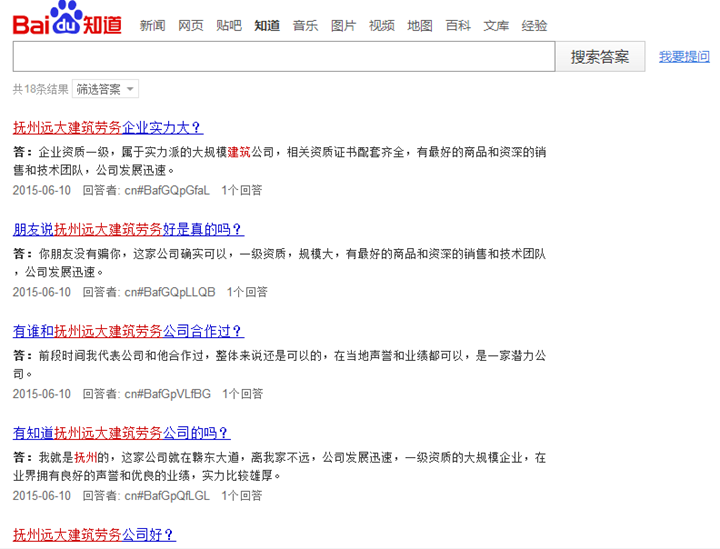Image resolution: width=720 pixels, height=549 pixels.
Task: Open the 我要提问 link
Action: click(x=684, y=57)
